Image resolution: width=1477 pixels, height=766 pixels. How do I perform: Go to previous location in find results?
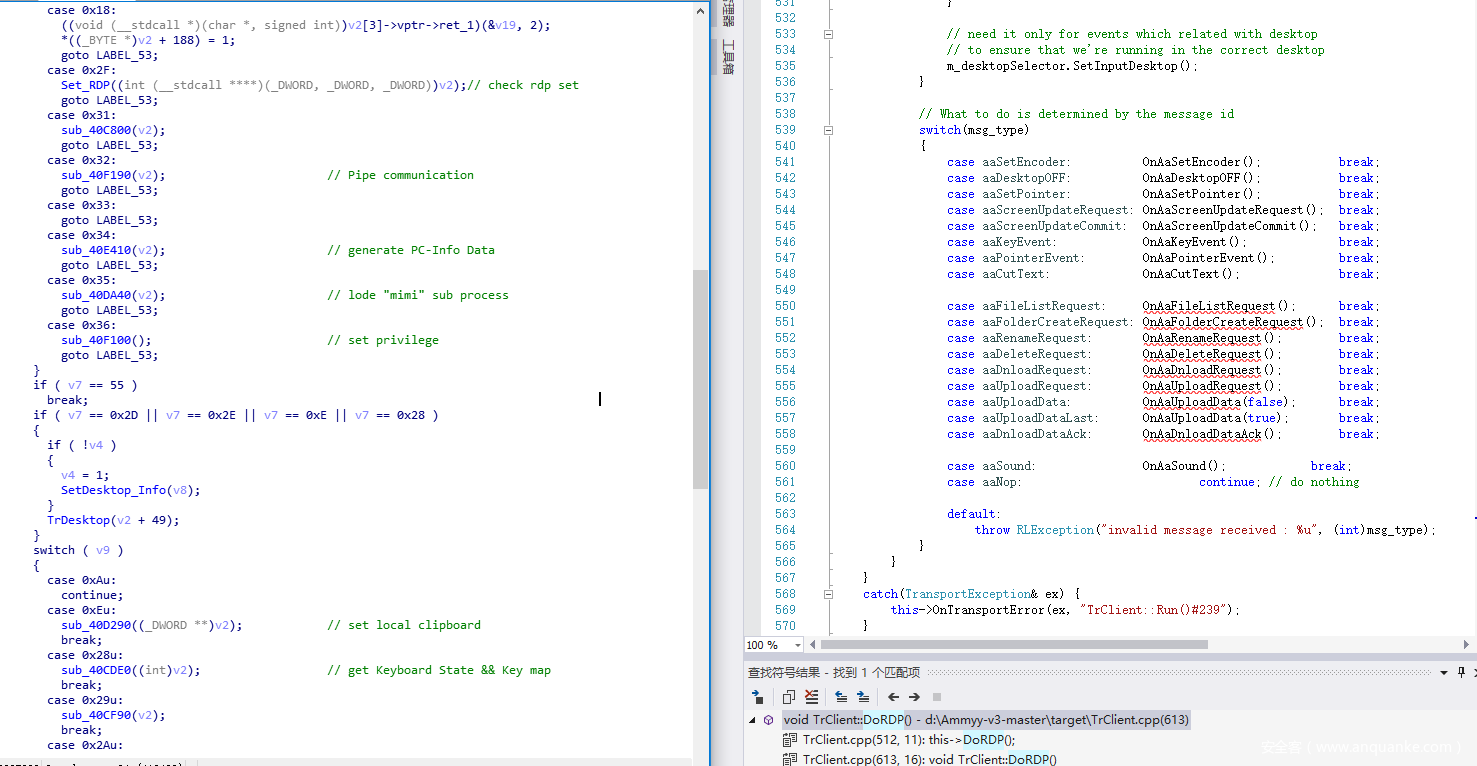click(840, 697)
